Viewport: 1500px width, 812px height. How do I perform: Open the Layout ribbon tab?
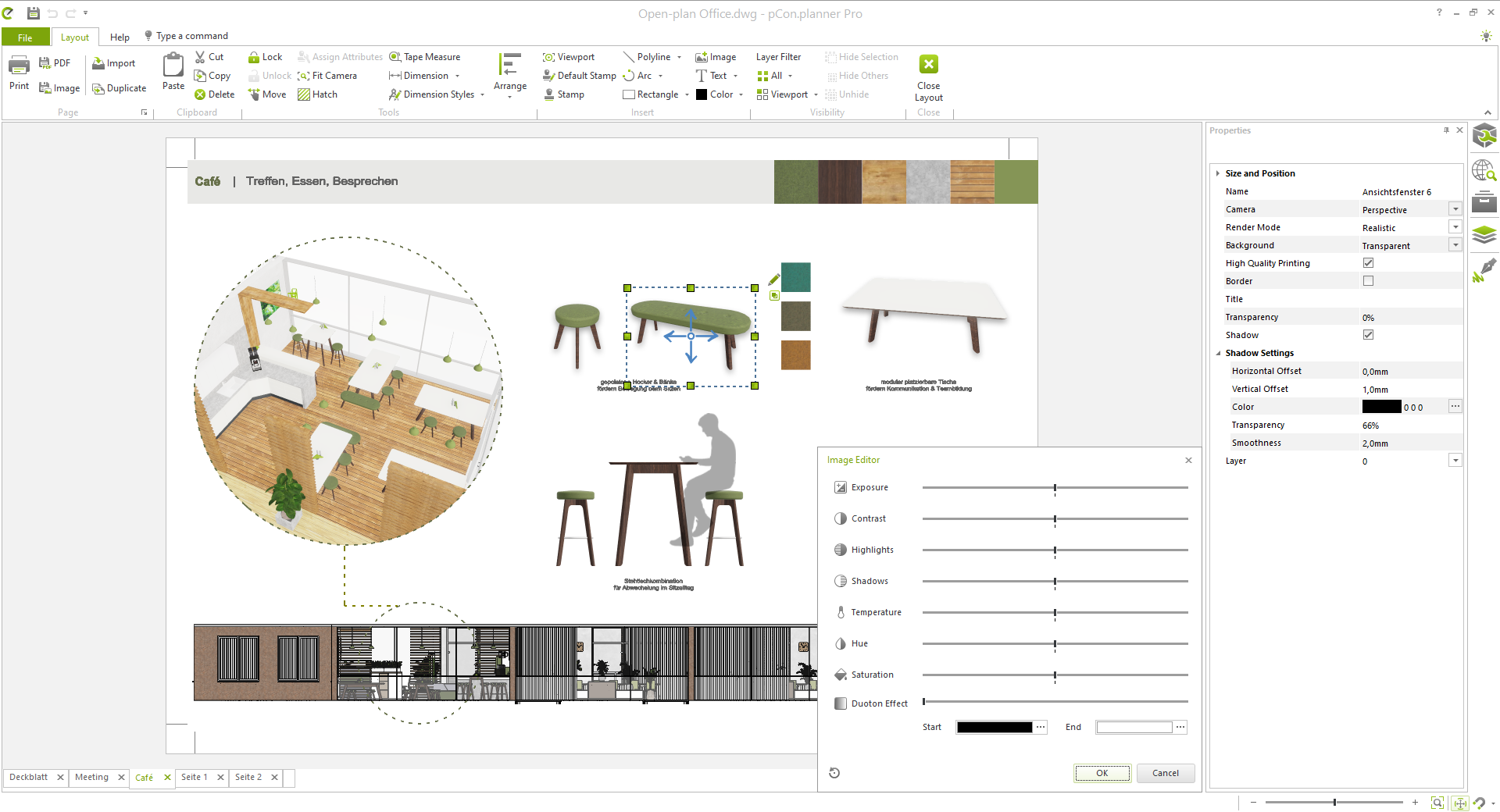[x=75, y=37]
